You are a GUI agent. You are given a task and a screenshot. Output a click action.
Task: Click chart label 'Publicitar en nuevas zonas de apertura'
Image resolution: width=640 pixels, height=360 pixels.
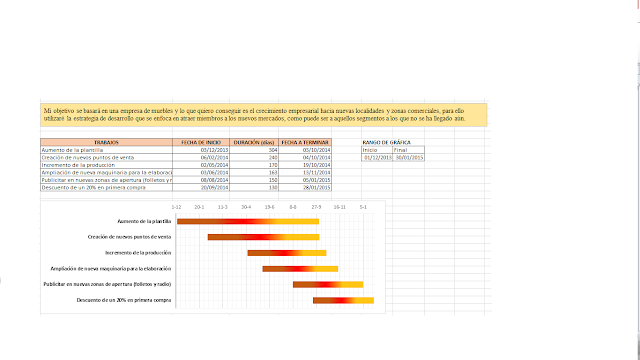(x=107, y=284)
